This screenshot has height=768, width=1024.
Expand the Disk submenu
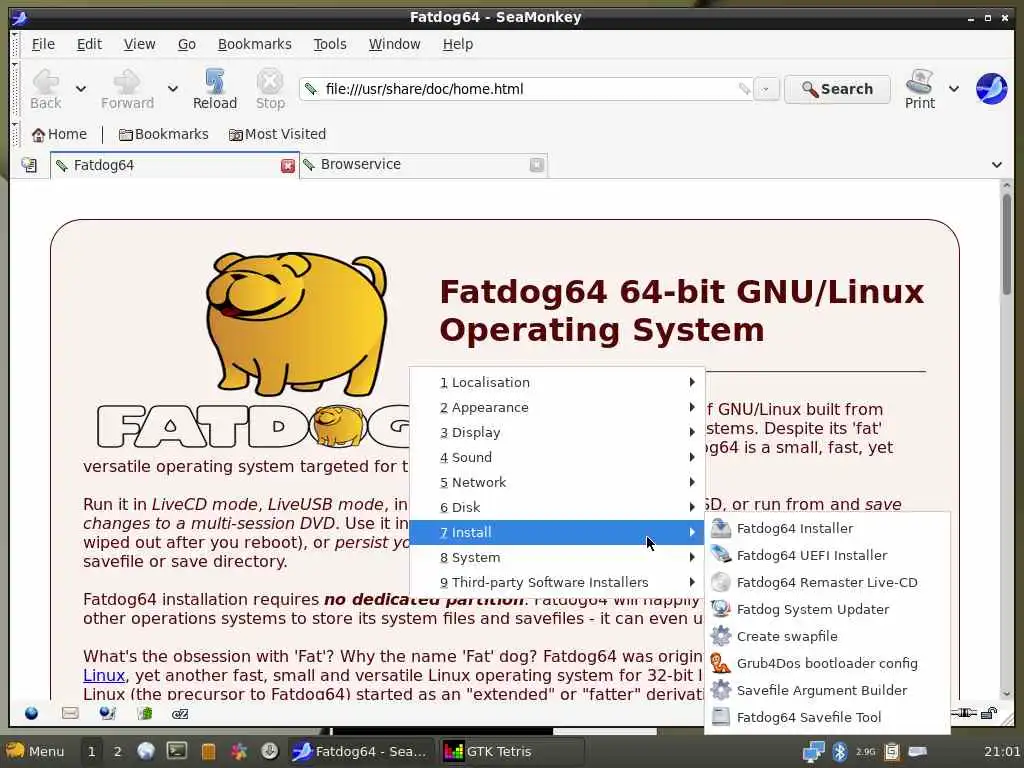[557, 507]
